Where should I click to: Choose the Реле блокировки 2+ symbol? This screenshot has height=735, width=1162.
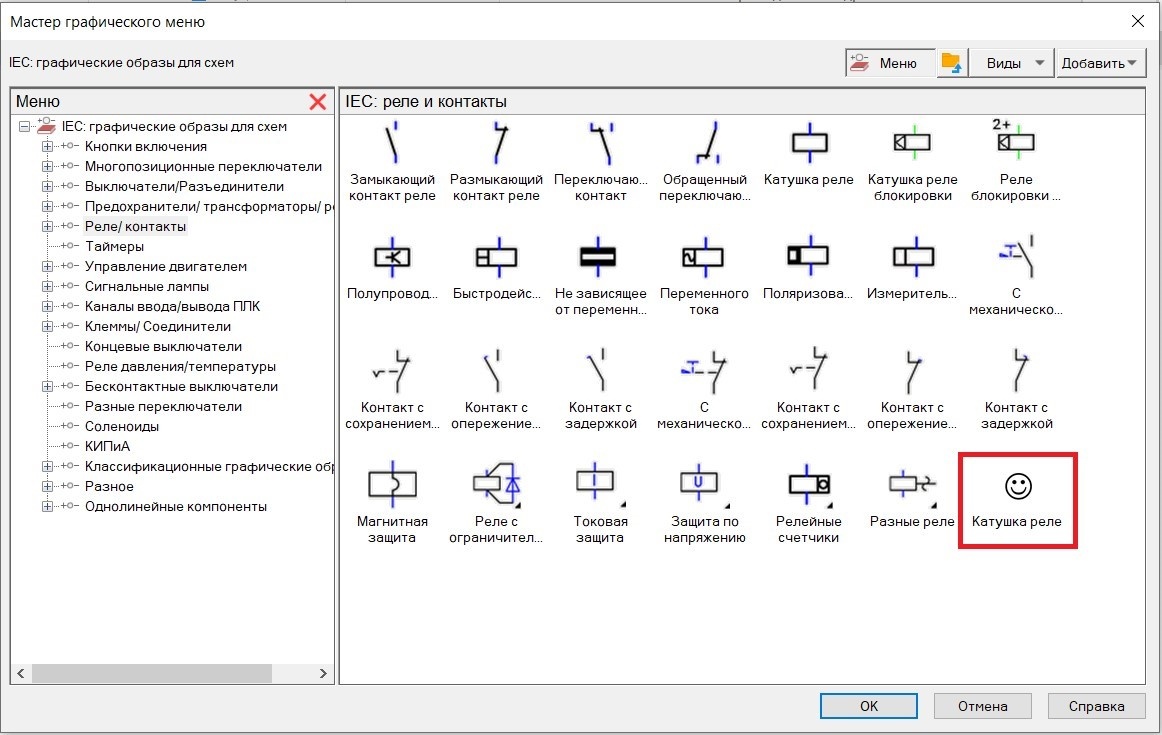coord(1015,141)
